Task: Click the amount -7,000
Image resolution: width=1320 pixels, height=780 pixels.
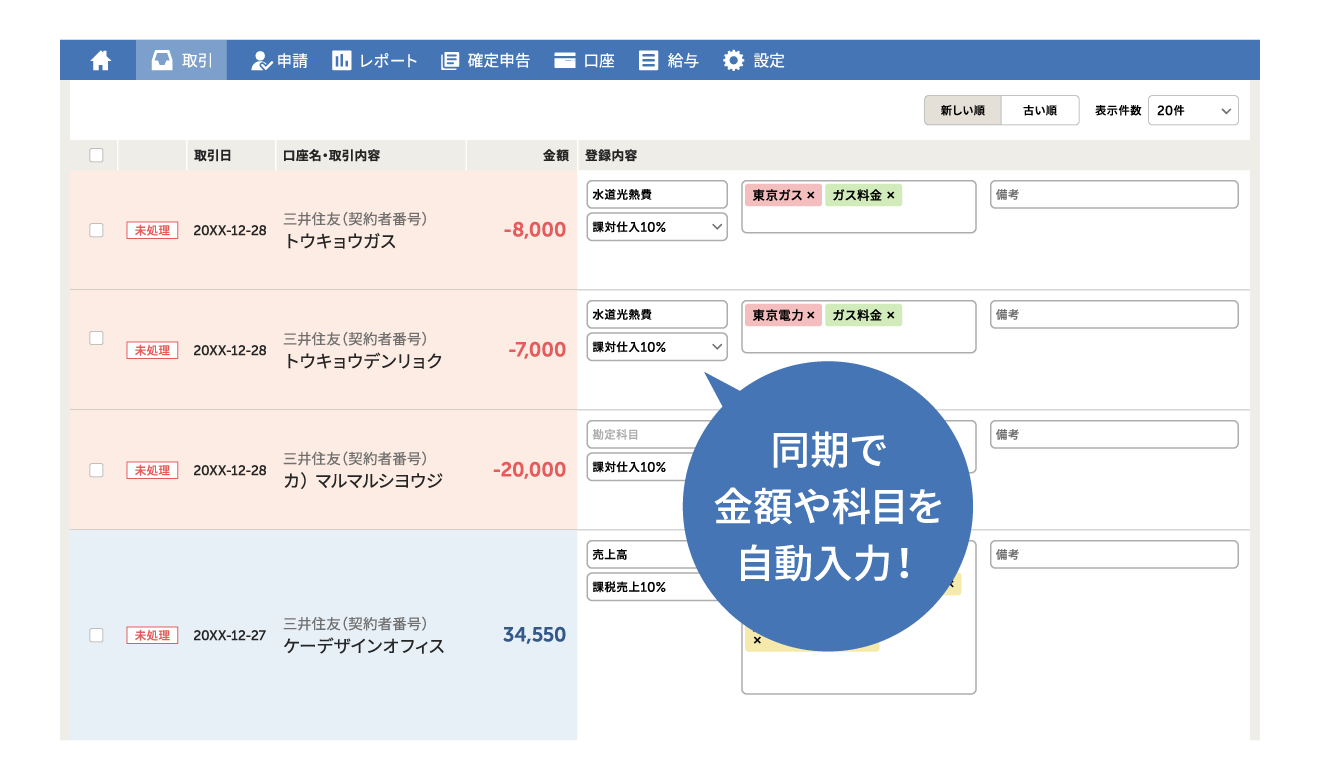Action: (537, 350)
